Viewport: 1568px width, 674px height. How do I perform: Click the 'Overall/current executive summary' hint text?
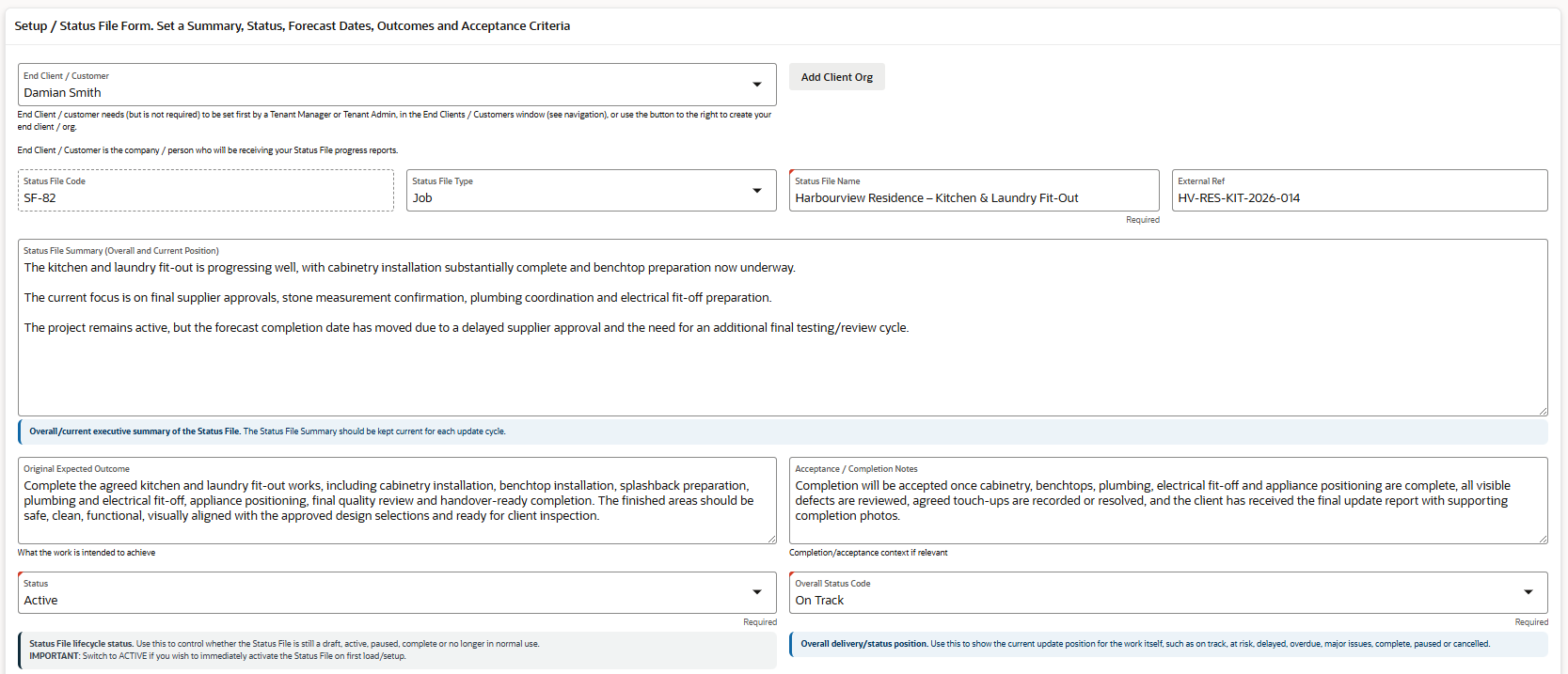pos(267,431)
